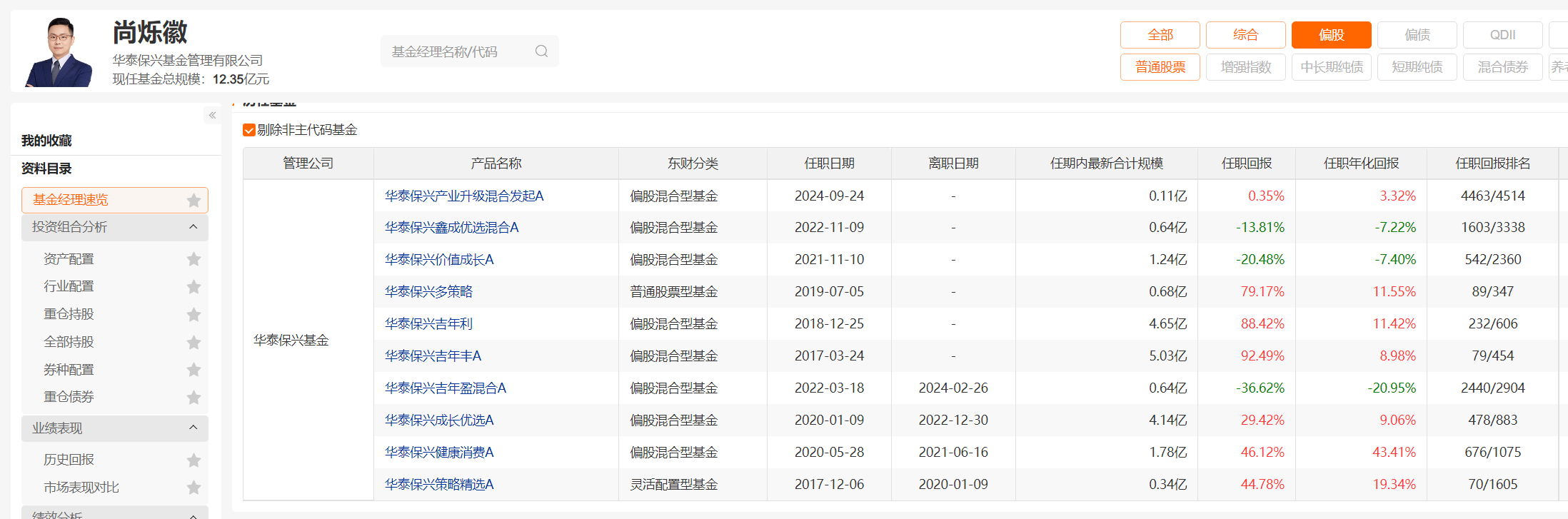
Task: Select the 偏股 filter tab
Action: tap(1332, 35)
